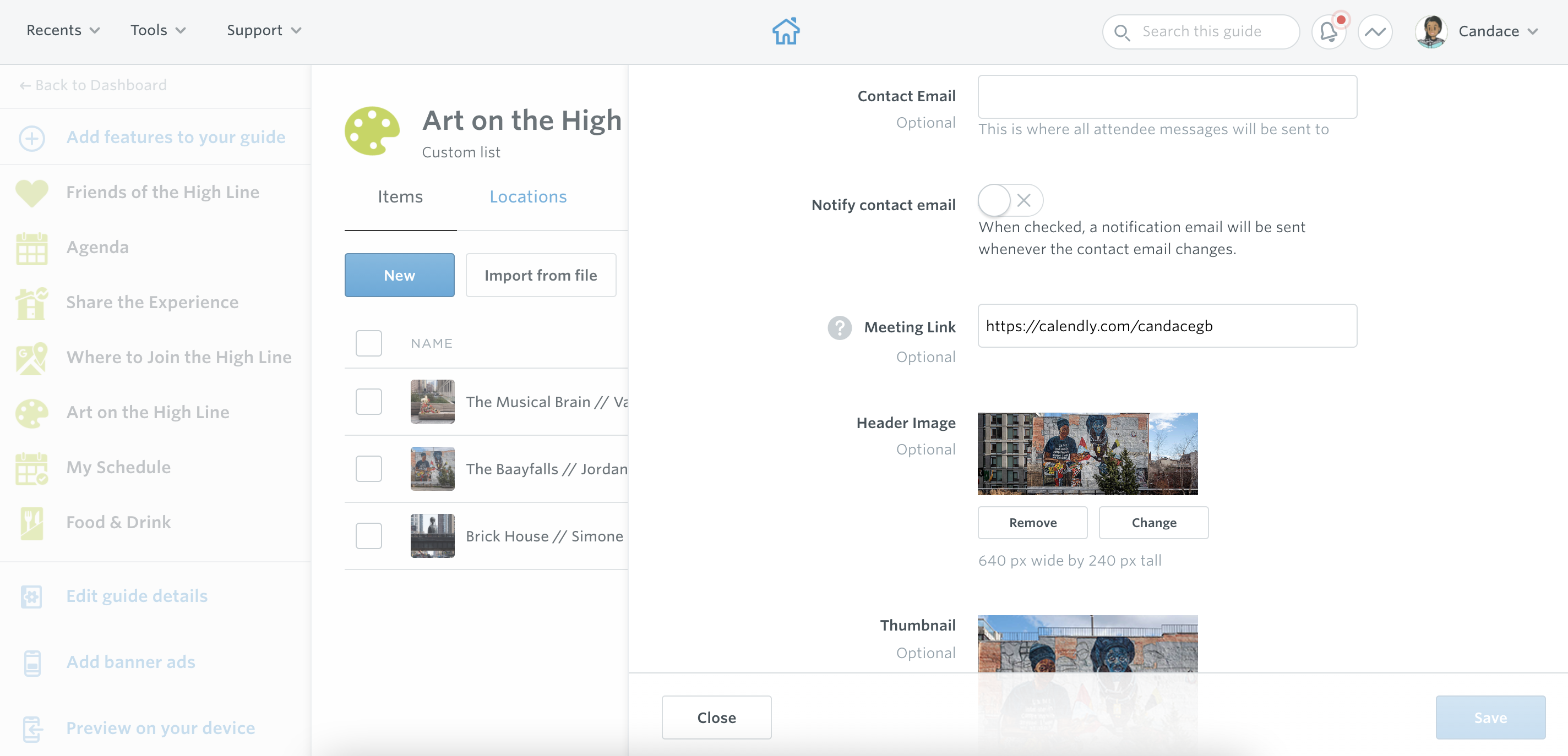
Task: Open The Musical Brain list item
Action: (546, 402)
